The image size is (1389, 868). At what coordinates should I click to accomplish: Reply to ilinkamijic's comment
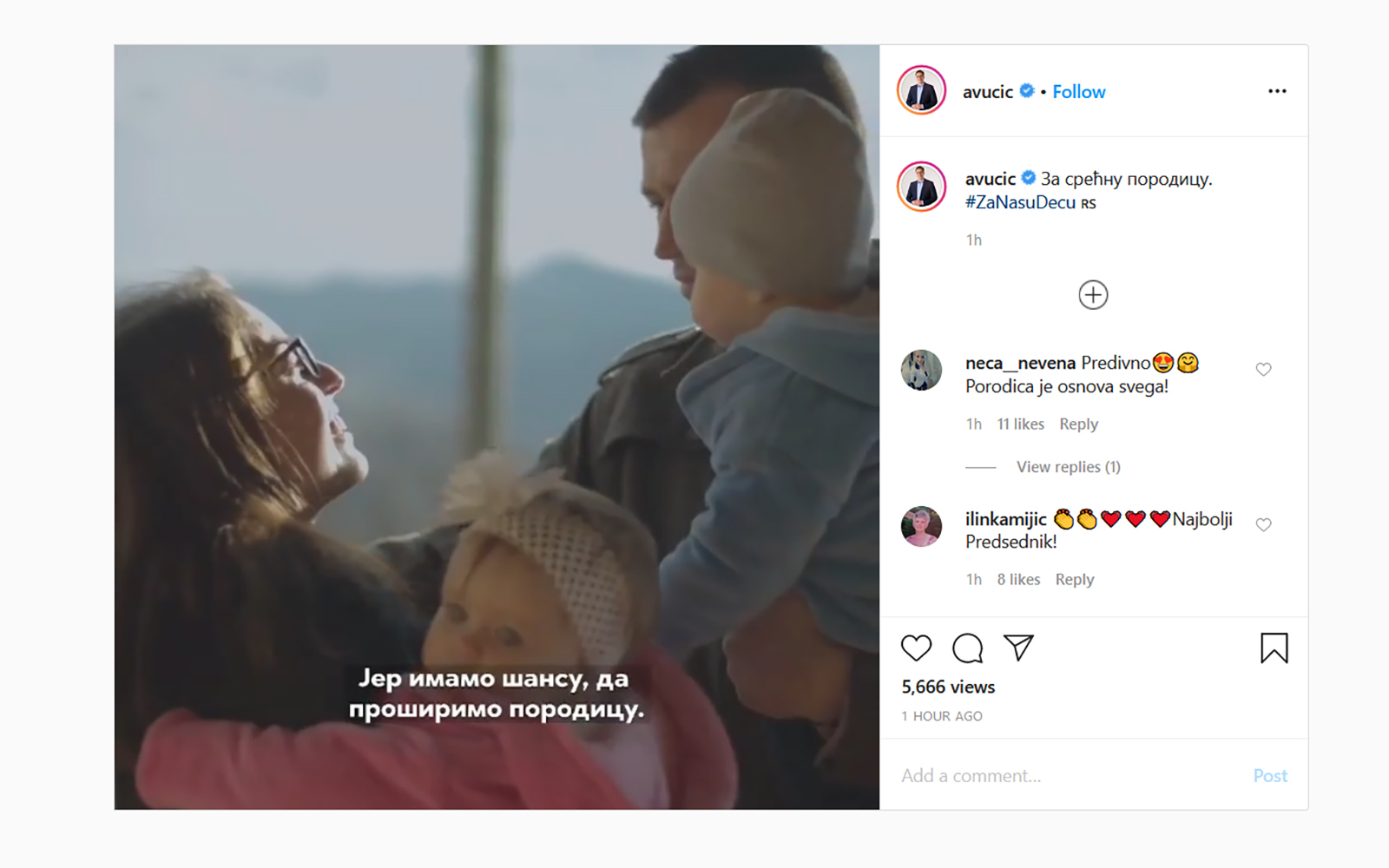tap(1075, 580)
